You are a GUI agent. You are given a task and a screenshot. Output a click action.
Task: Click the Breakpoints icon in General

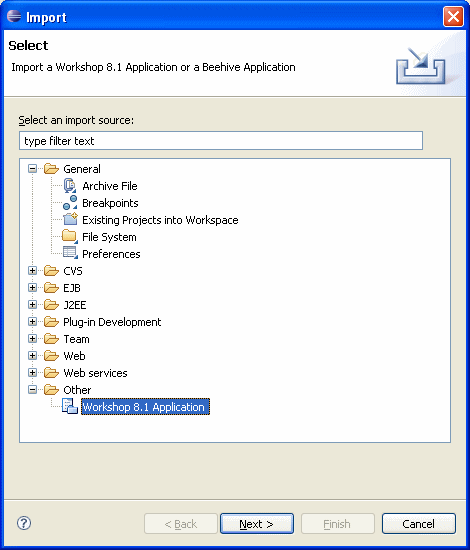pos(70,203)
